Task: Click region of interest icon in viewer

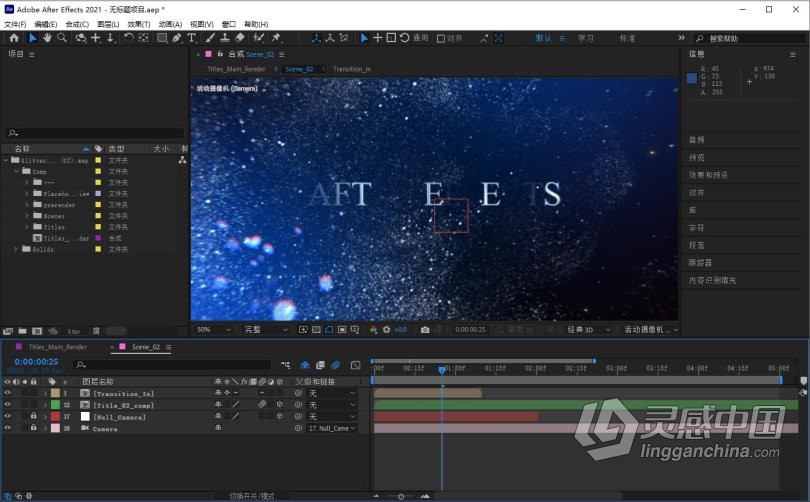Action: click(342, 330)
